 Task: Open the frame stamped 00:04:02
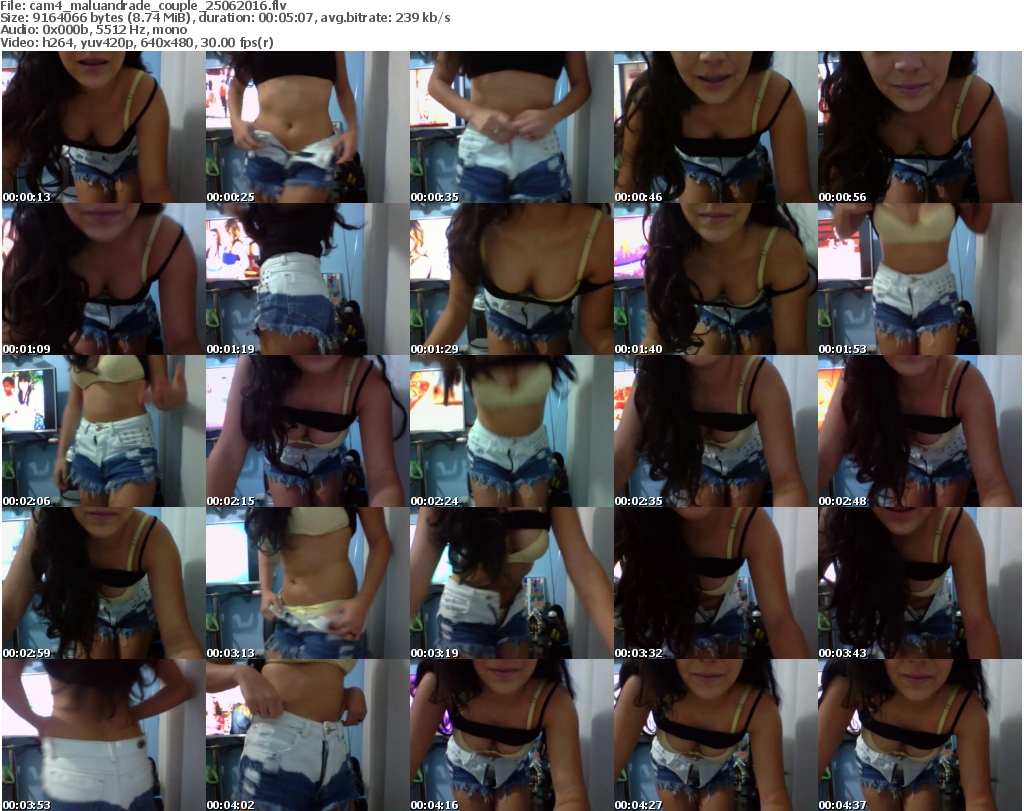pyautogui.click(x=308, y=735)
